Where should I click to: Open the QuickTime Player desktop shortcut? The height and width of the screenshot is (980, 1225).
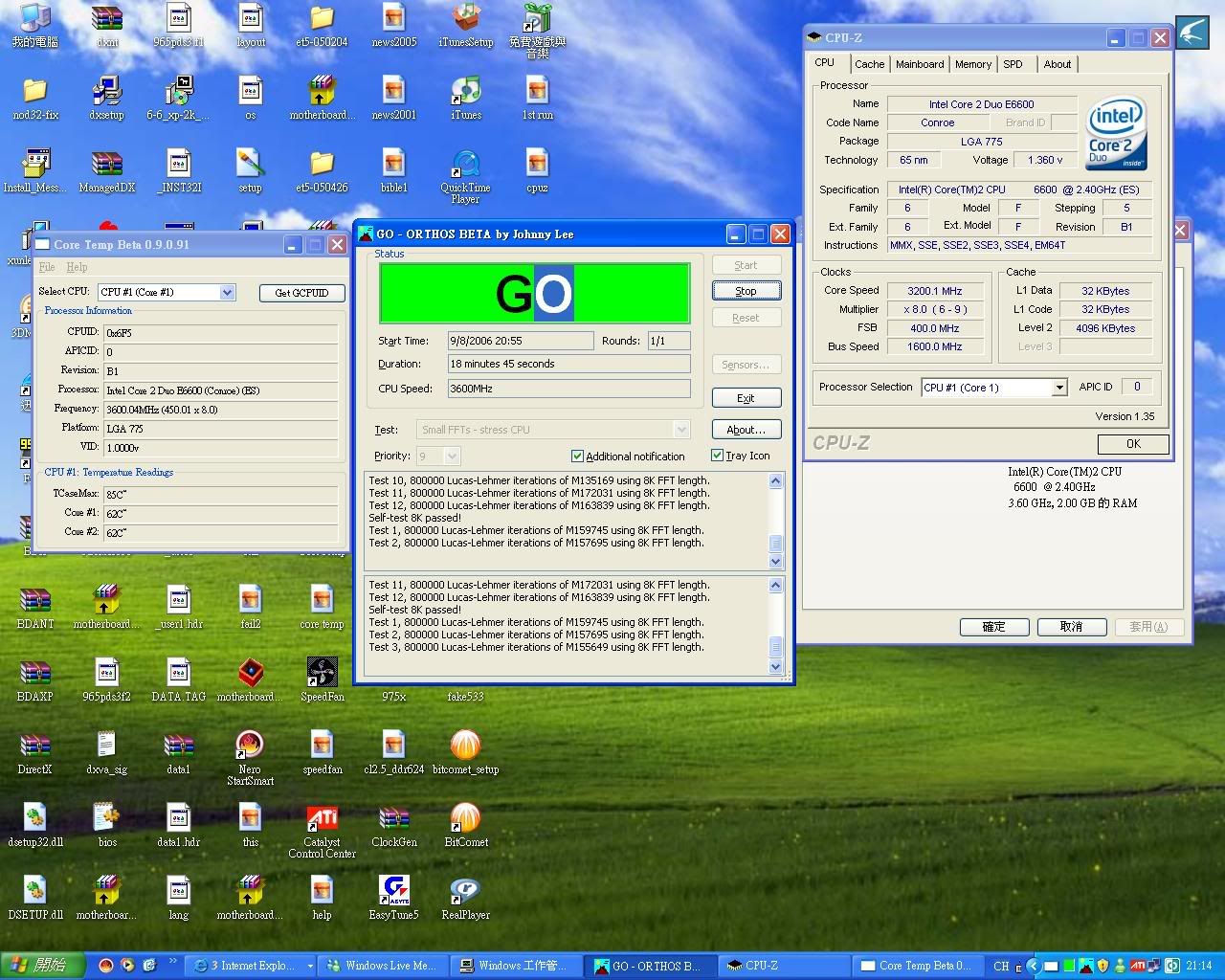coord(466,176)
